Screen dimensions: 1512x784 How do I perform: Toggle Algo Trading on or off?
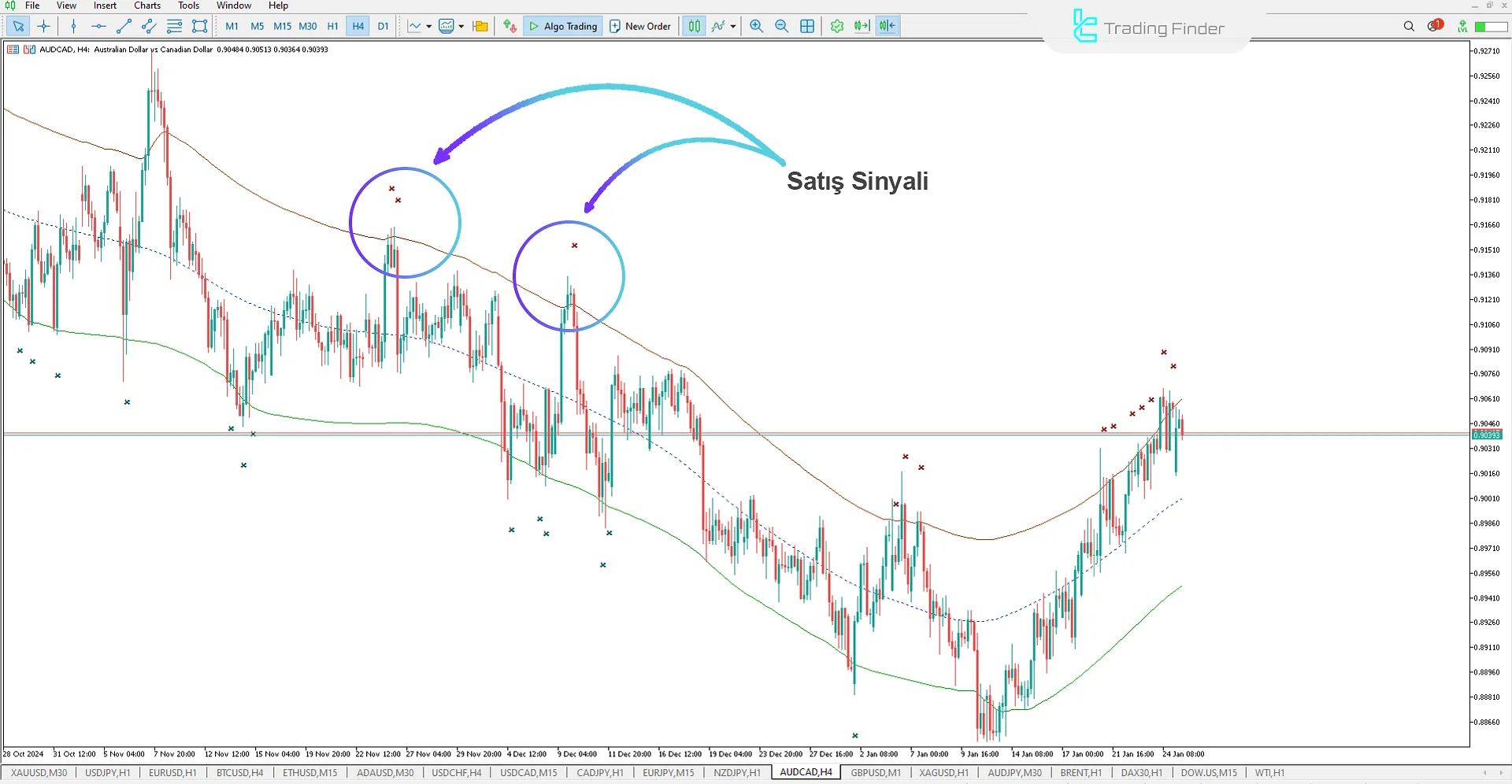pos(562,26)
